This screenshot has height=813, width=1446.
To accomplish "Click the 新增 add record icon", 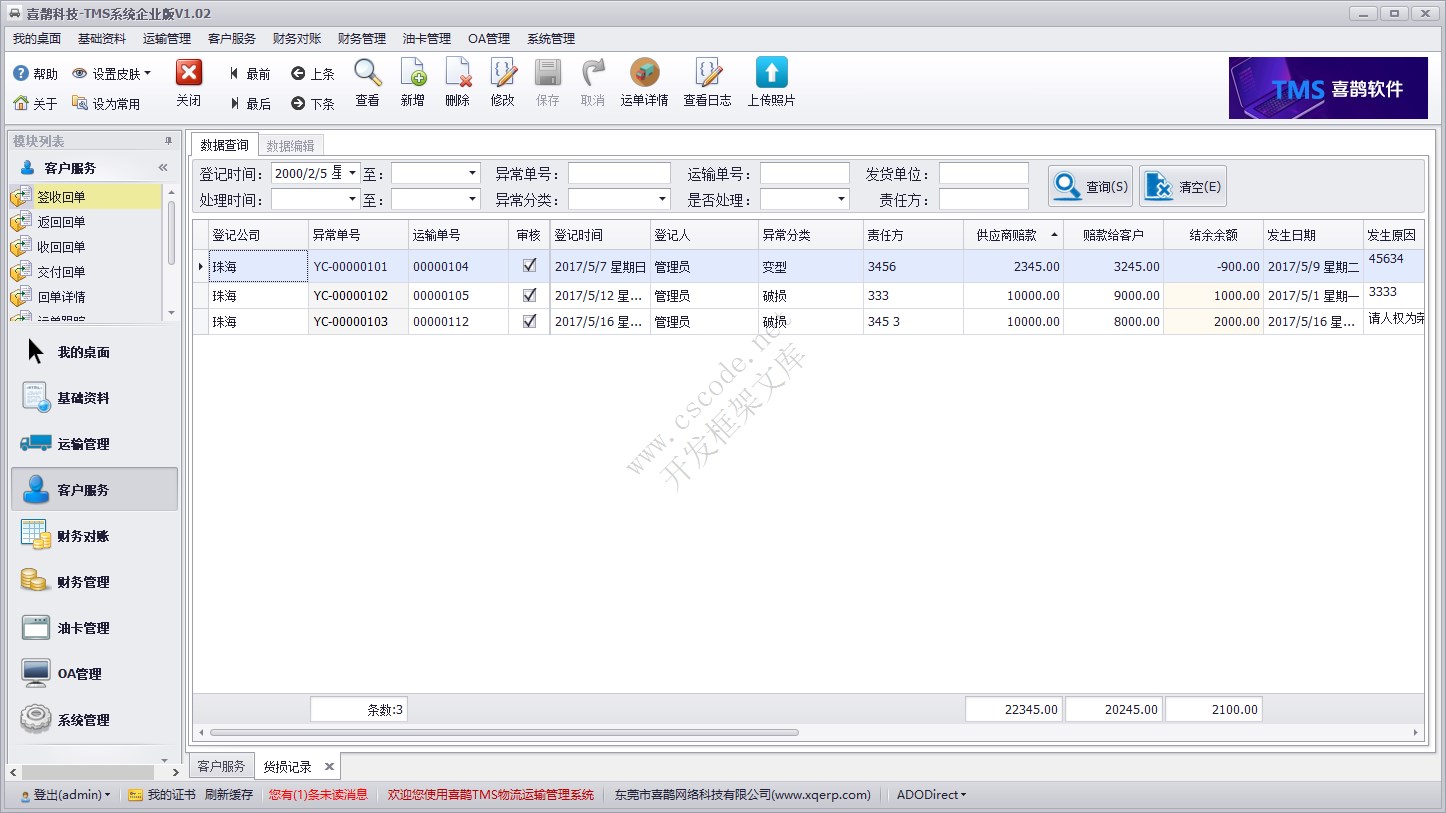I will pos(413,73).
